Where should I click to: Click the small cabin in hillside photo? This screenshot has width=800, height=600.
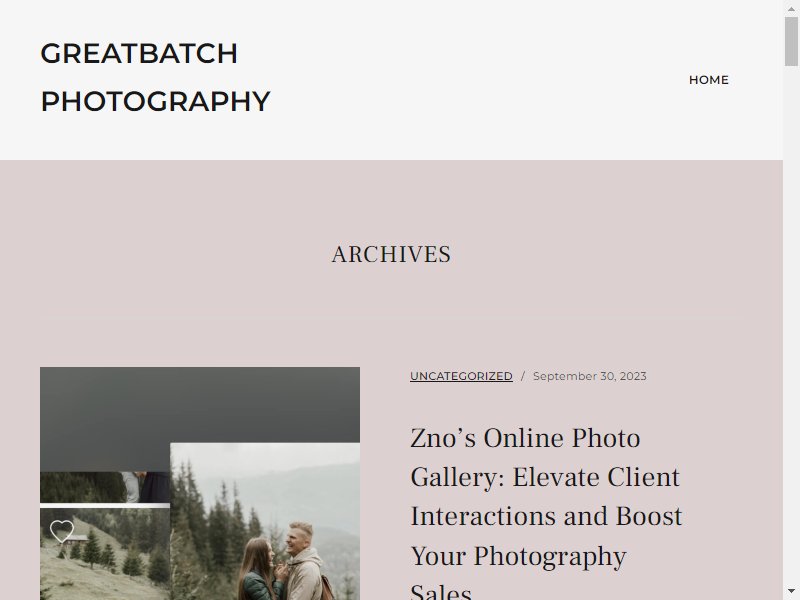pyautogui.click(x=76, y=538)
